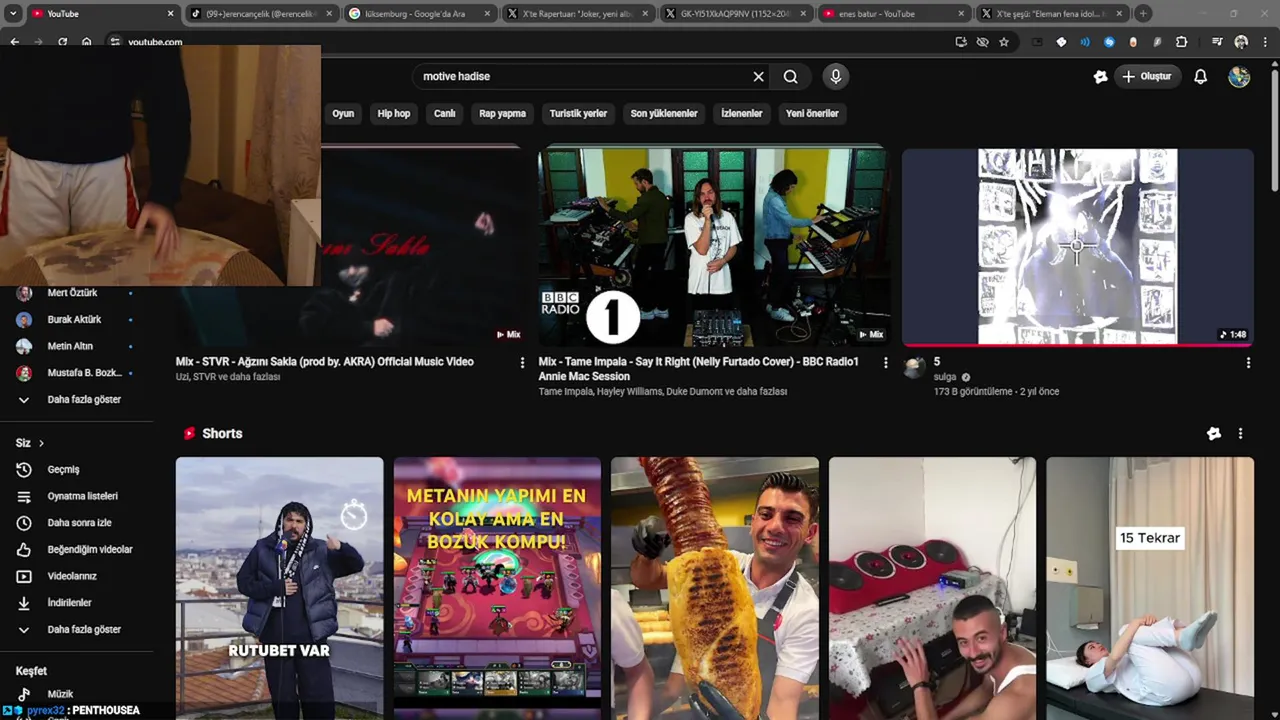Reload the page in Chrome
This screenshot has height=720, width=1280.
[62, 42]
